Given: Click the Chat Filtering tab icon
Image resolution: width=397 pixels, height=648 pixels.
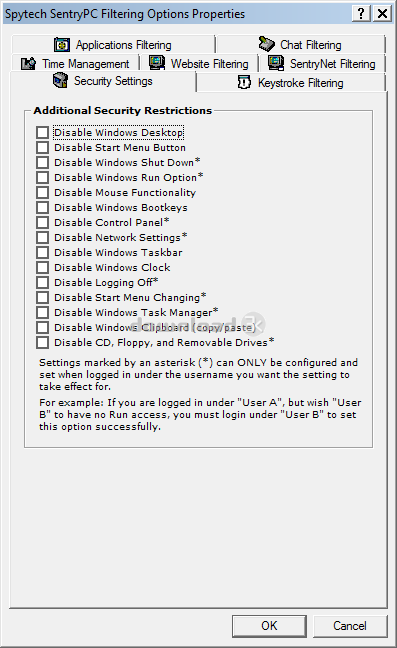Looking at the screenshot, I should [x=266, y=44].
